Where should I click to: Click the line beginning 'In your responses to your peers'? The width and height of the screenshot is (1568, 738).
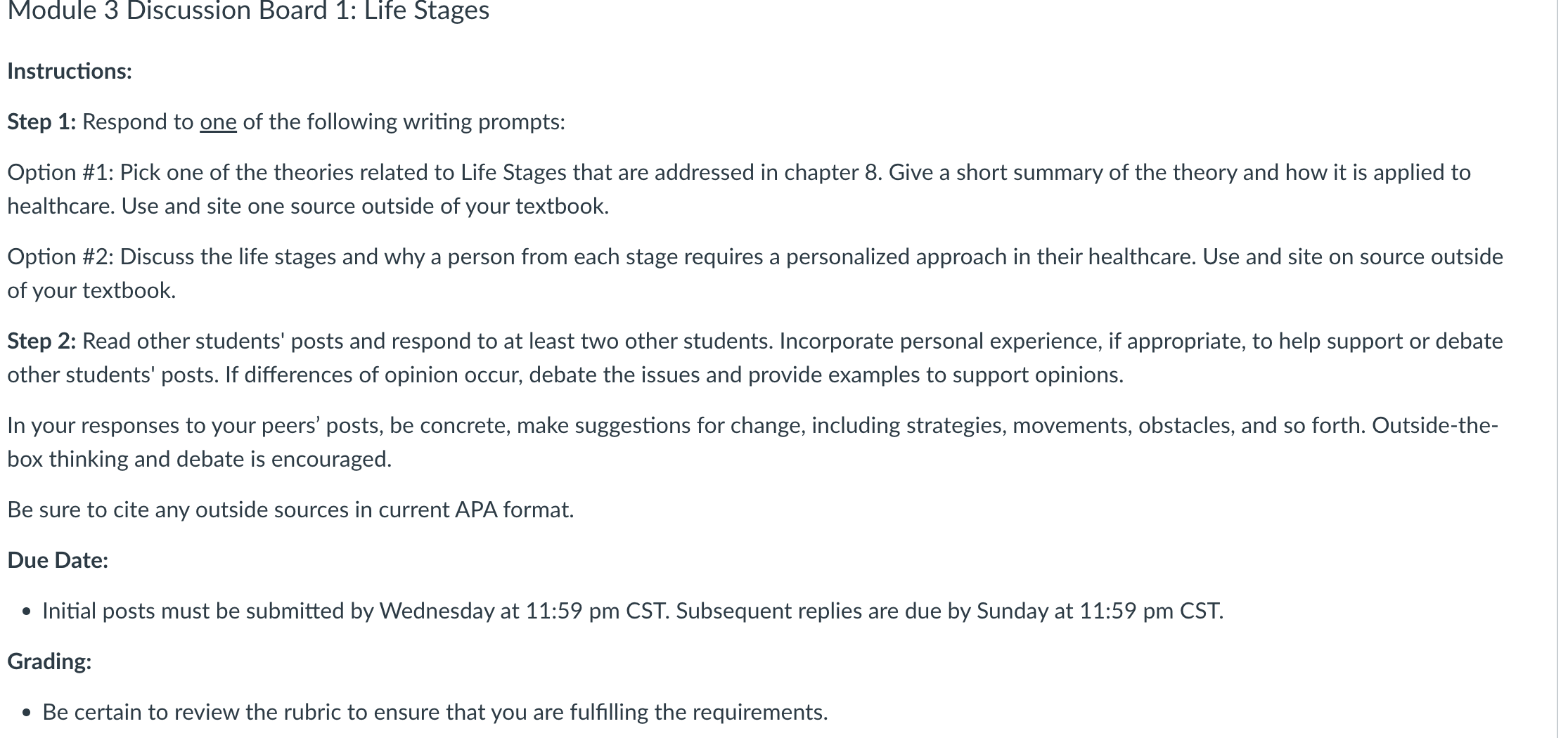pyautogui.click(x=753, y=426)
